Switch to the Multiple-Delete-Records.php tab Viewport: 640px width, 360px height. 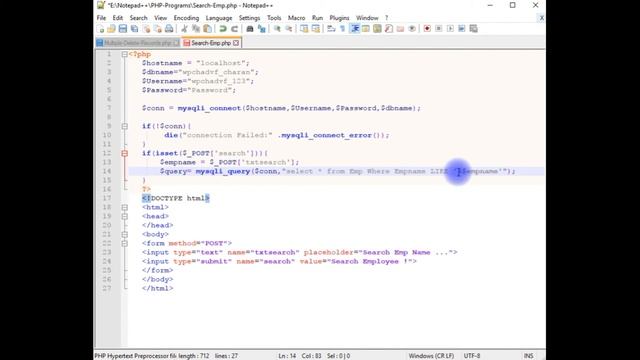pos(137,43)
